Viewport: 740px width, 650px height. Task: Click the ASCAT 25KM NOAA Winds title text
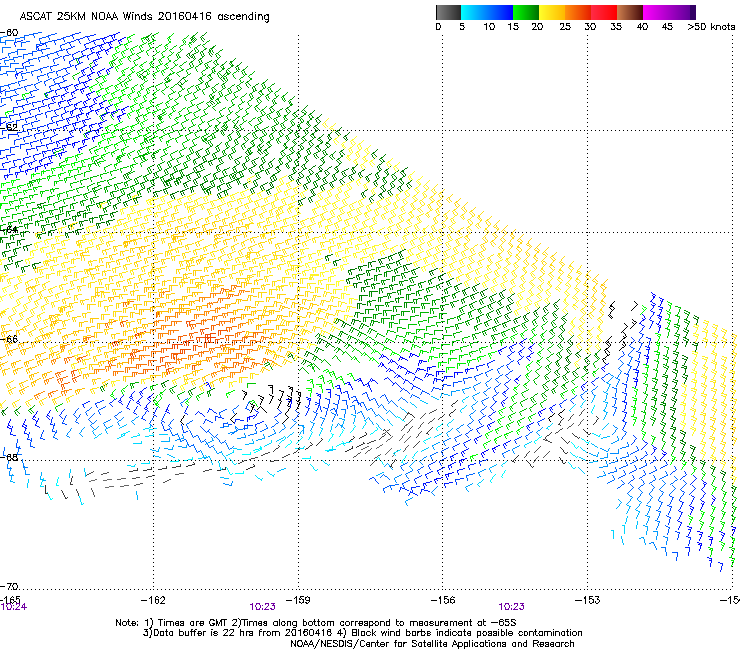[x=144, y=17]
